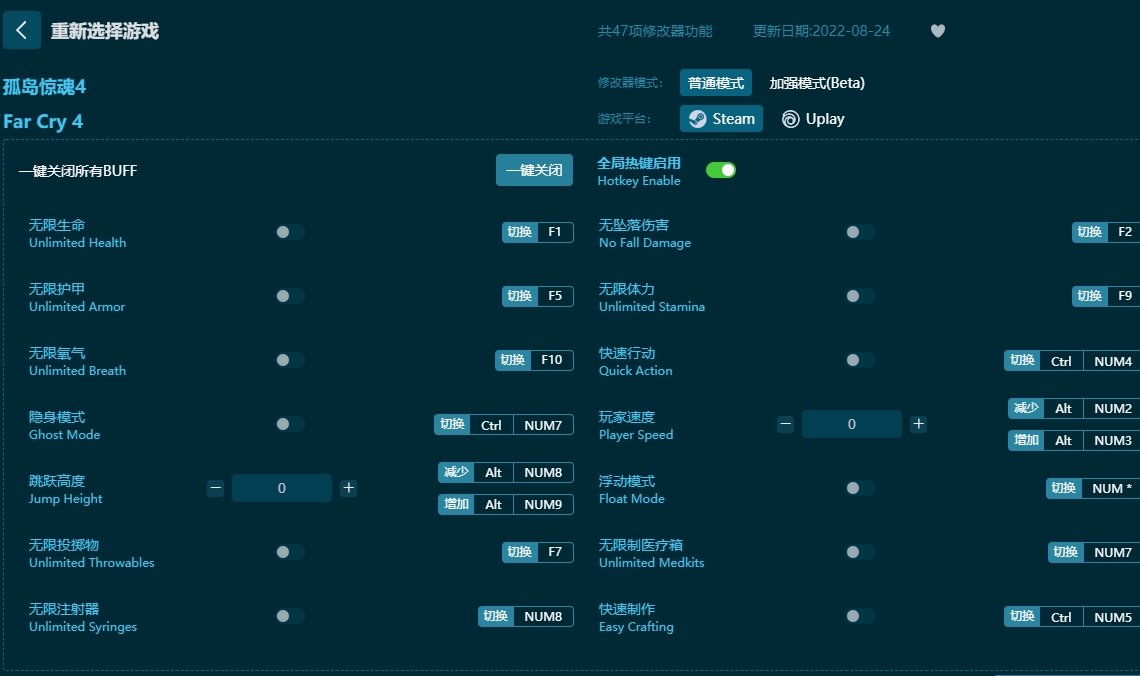Screen dimensions: 1140x676
Task: Click the 一键关闭 button
Action: 534,170
